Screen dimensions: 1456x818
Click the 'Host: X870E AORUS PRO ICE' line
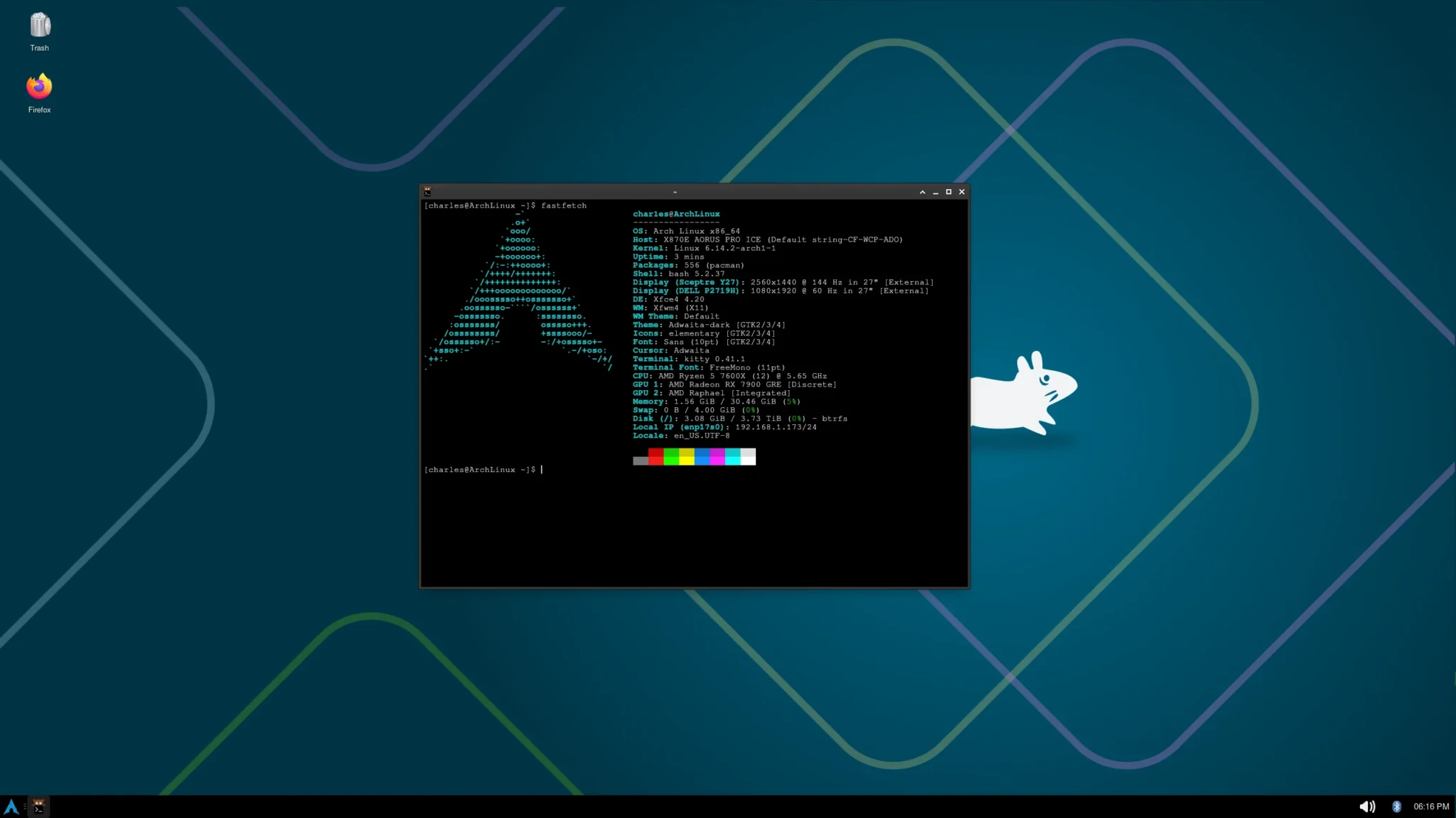click(768, 240)
